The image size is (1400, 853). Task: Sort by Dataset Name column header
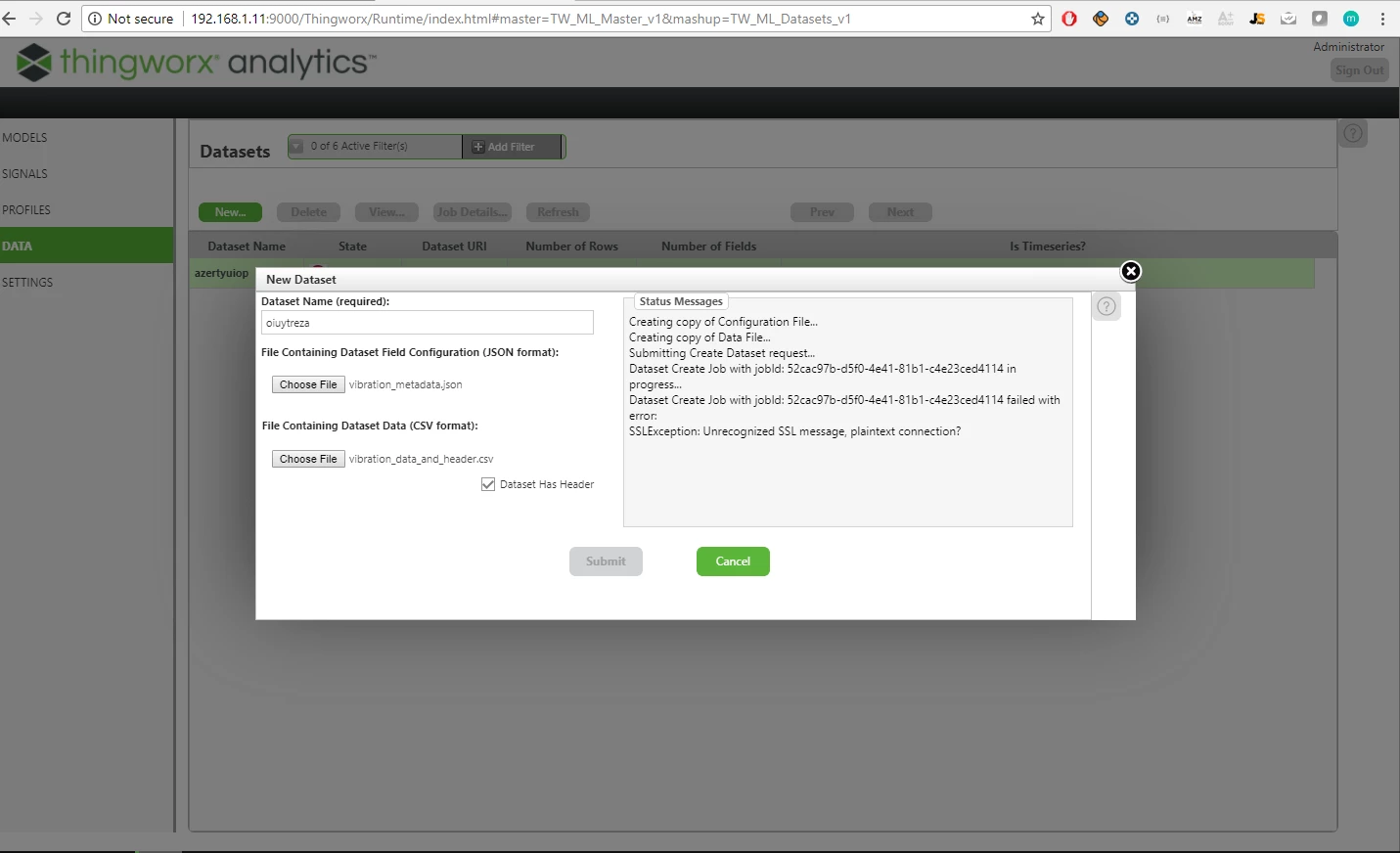click(x=247, y=247)
